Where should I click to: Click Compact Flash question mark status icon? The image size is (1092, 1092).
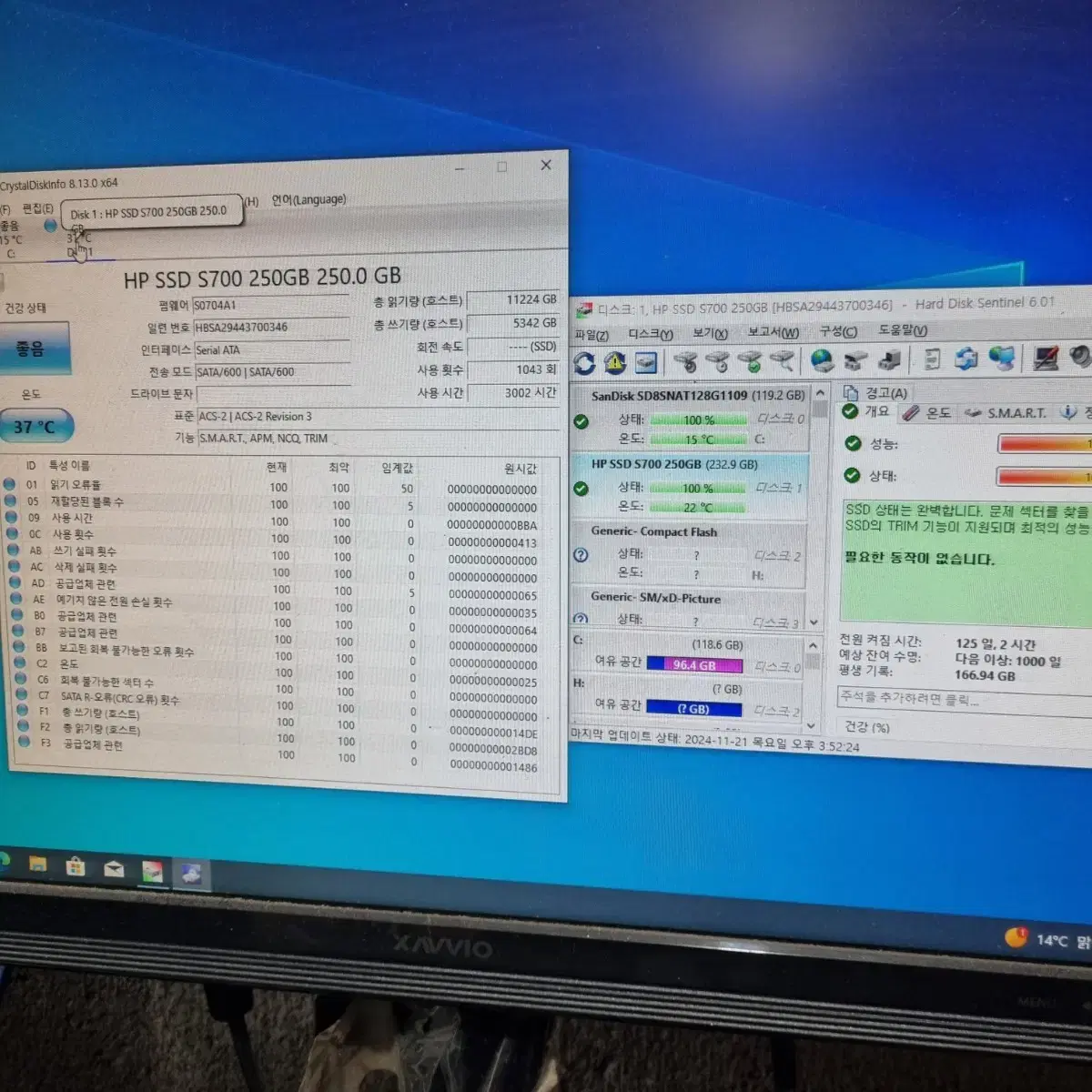point(581,555)
